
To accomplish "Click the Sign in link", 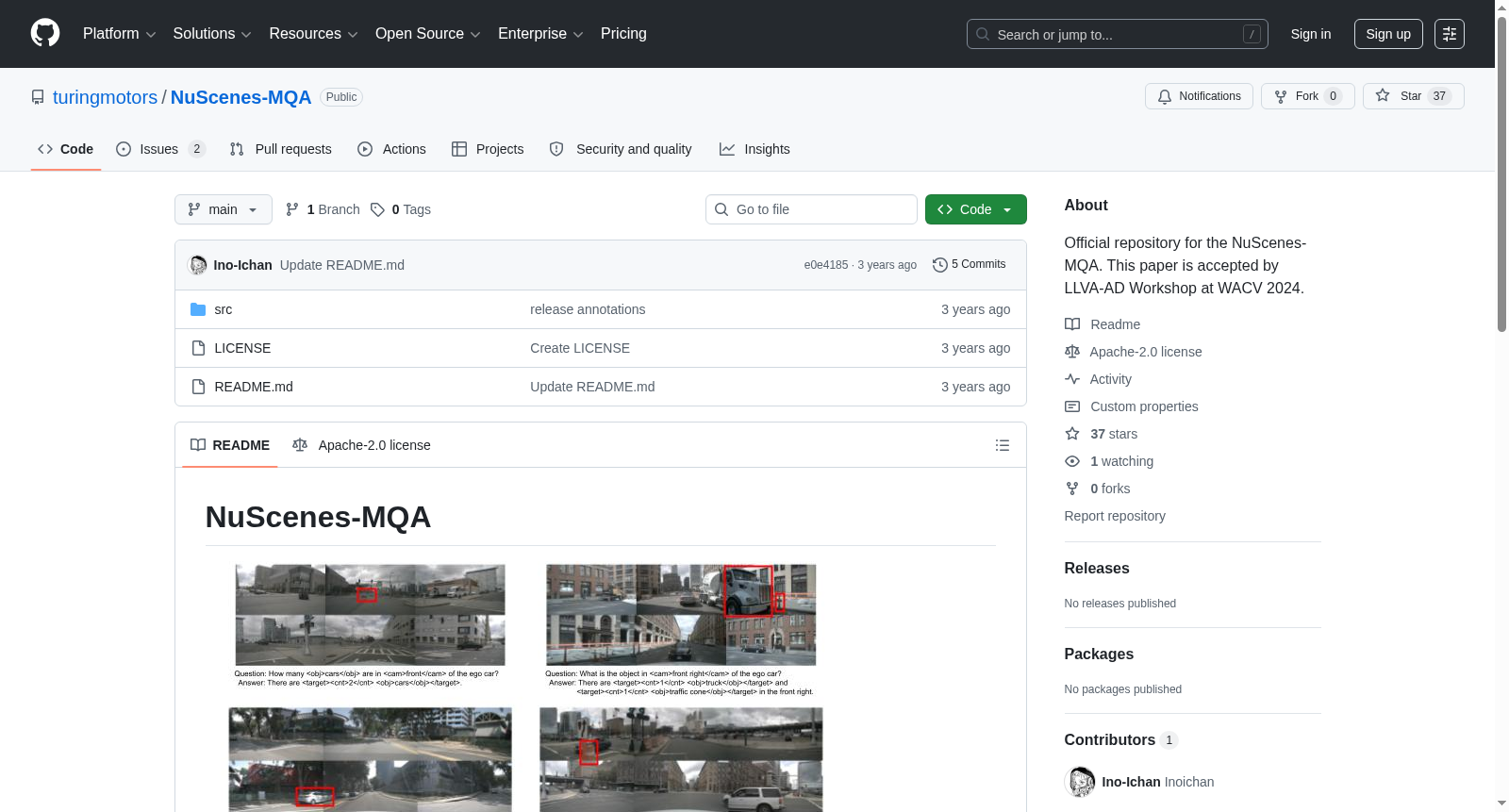I will [x=1311, y=34].
